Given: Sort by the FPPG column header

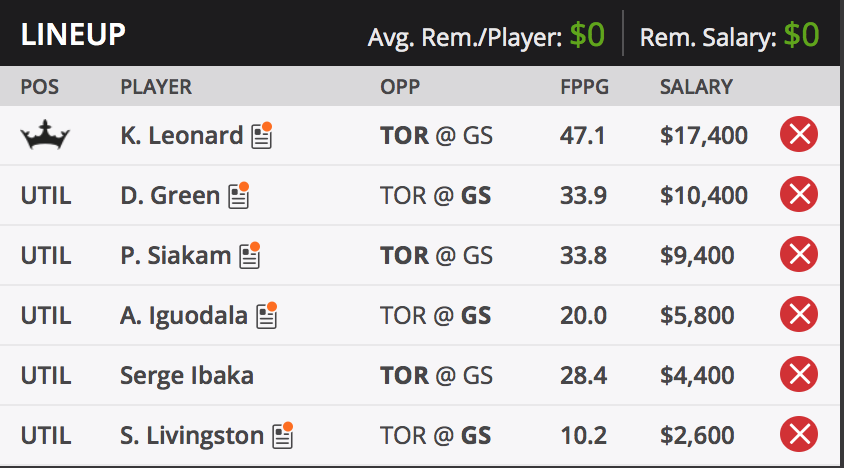Looking at the screenshot, I should click(x=584, y=87).
